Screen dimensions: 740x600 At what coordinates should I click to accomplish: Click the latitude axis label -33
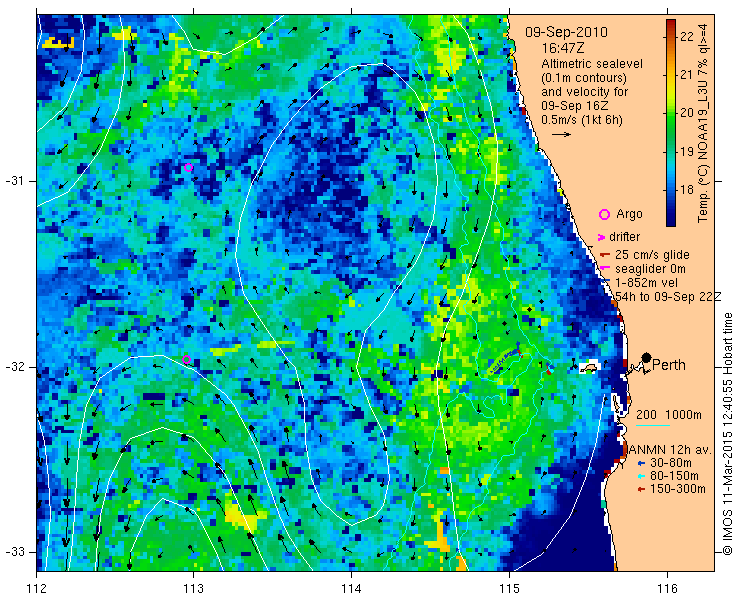[14, 552]
